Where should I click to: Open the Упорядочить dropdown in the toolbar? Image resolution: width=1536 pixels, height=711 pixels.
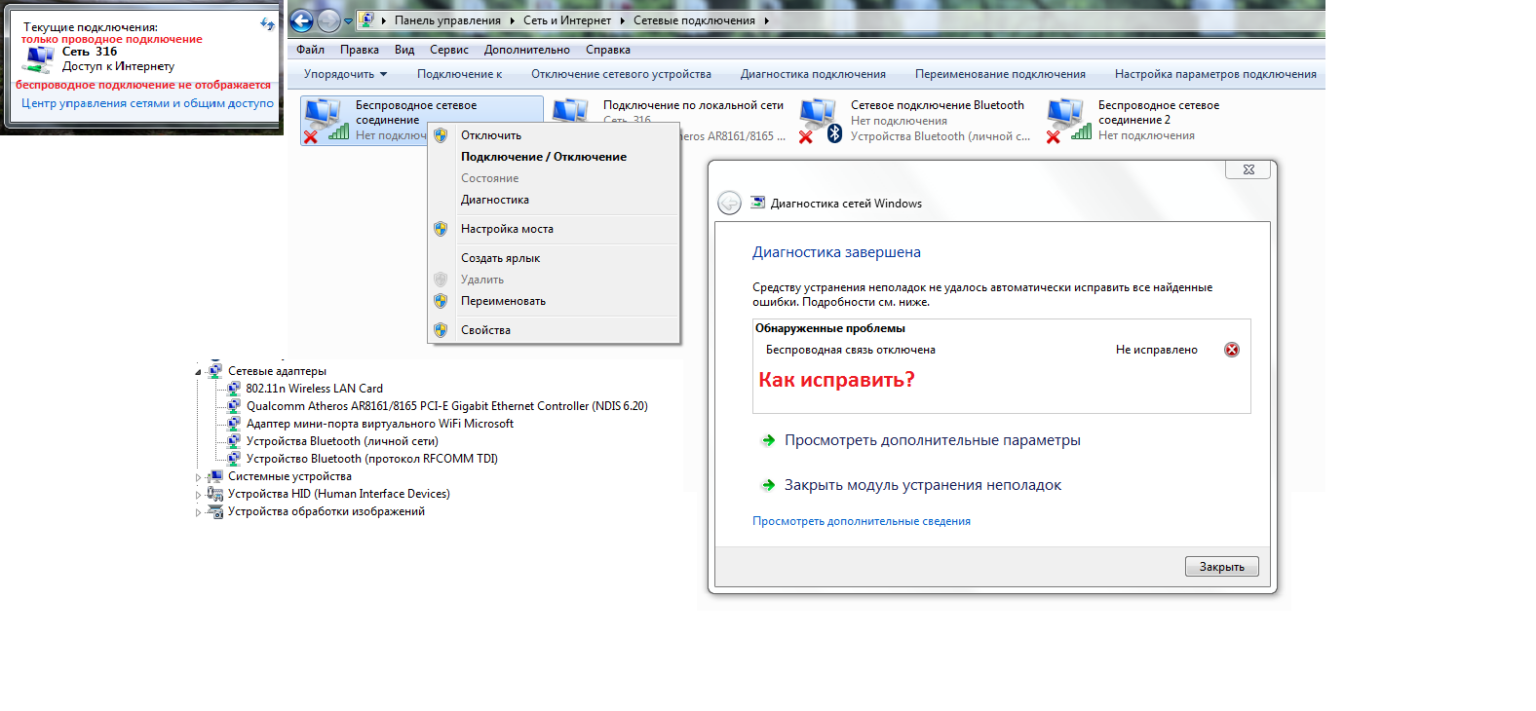click(x=346, y=74)
